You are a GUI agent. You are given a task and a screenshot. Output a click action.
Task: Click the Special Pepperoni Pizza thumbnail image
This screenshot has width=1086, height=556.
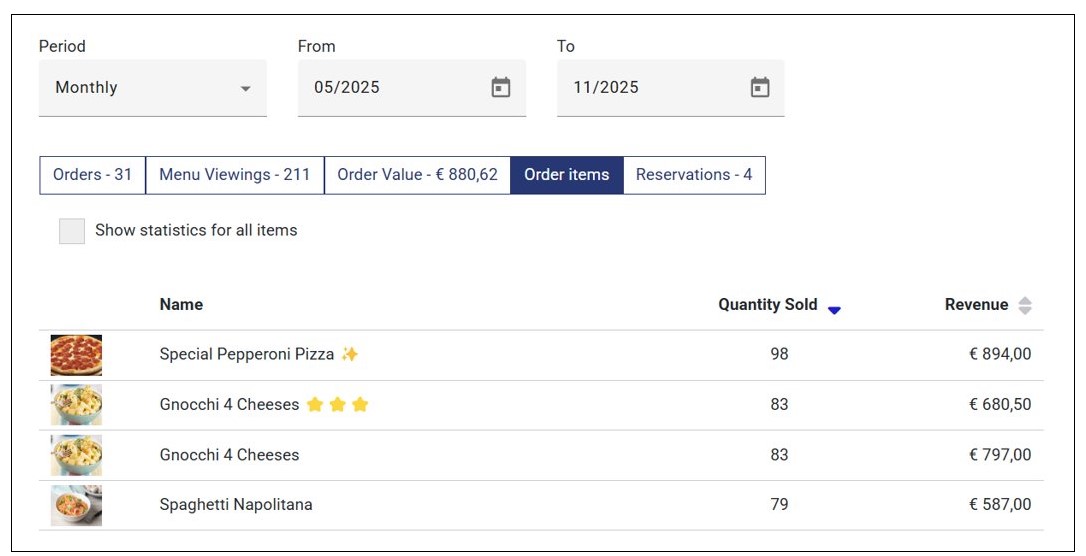coord(76,355)
